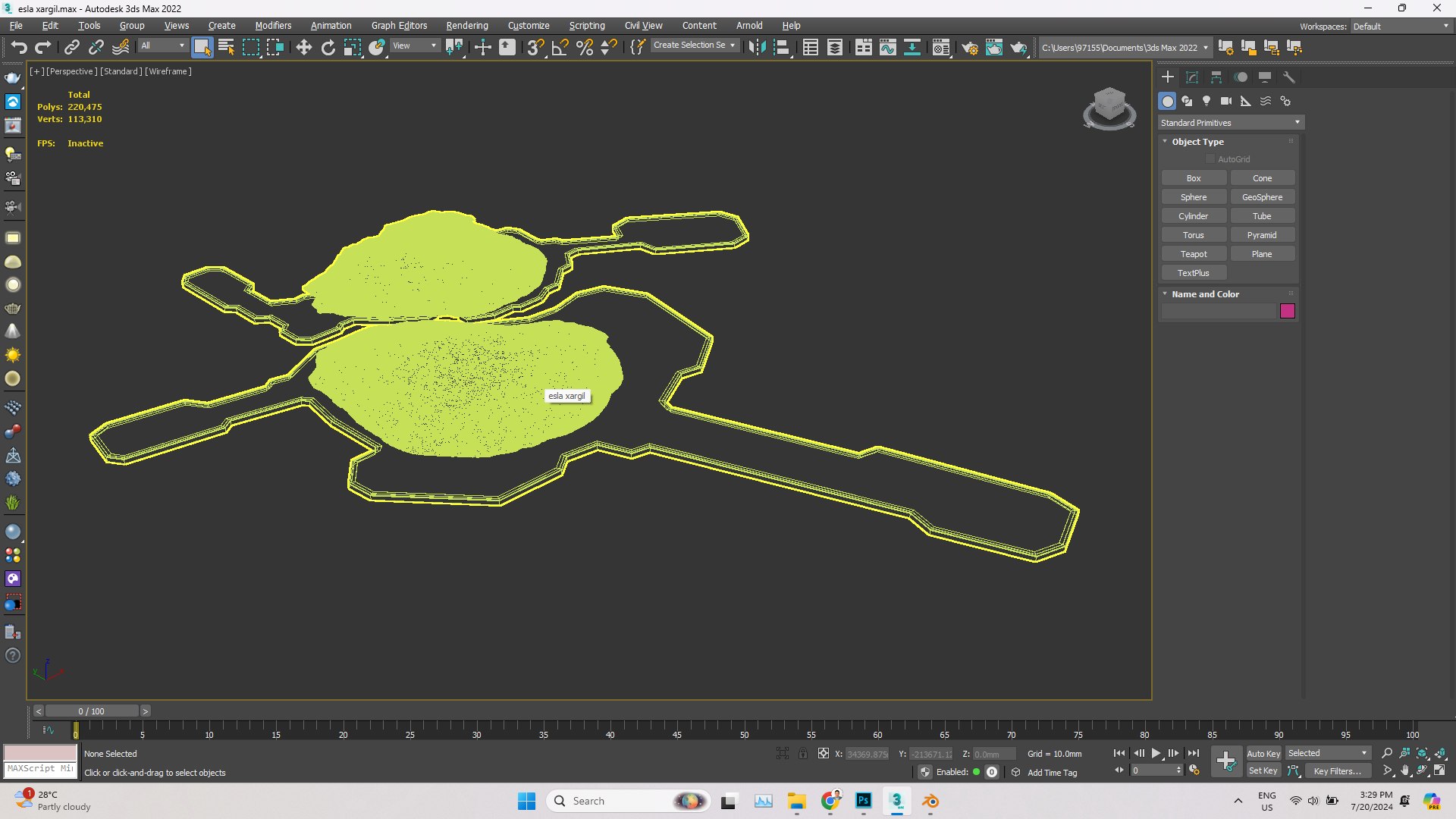Play the animation
Viewport: 1456px width, 819px height.
[x=1156, y=753]
